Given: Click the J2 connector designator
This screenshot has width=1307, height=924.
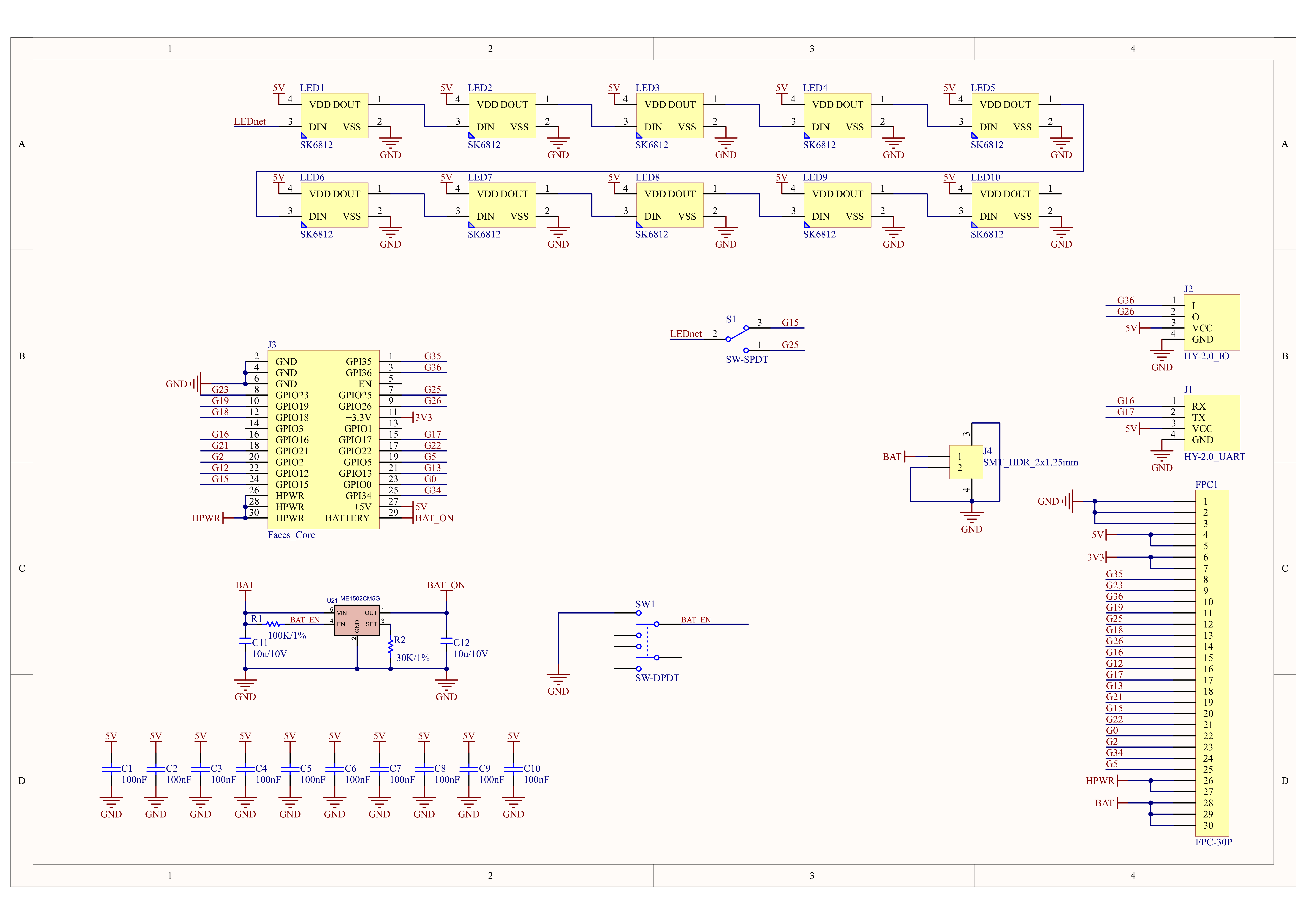Looking at the screenshot, I should pyautogui.click(x=1189, y=289).
